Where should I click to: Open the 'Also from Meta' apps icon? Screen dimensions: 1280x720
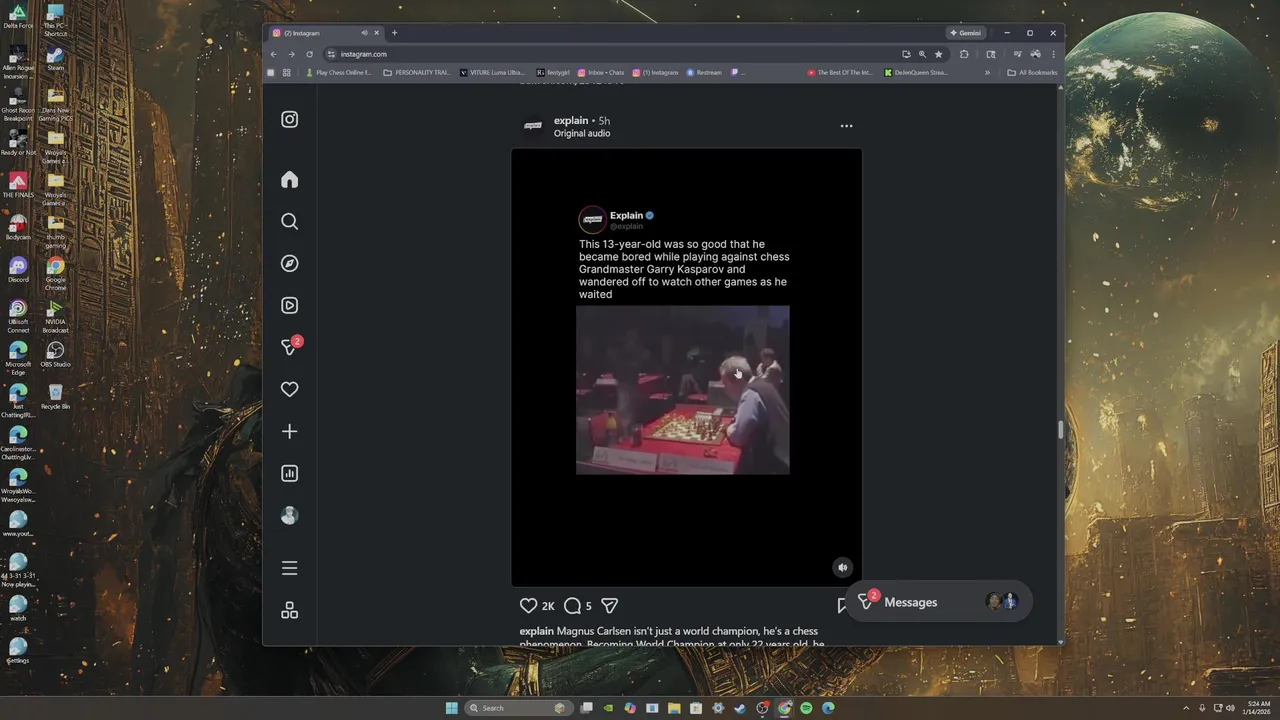[x=289, y=610]
